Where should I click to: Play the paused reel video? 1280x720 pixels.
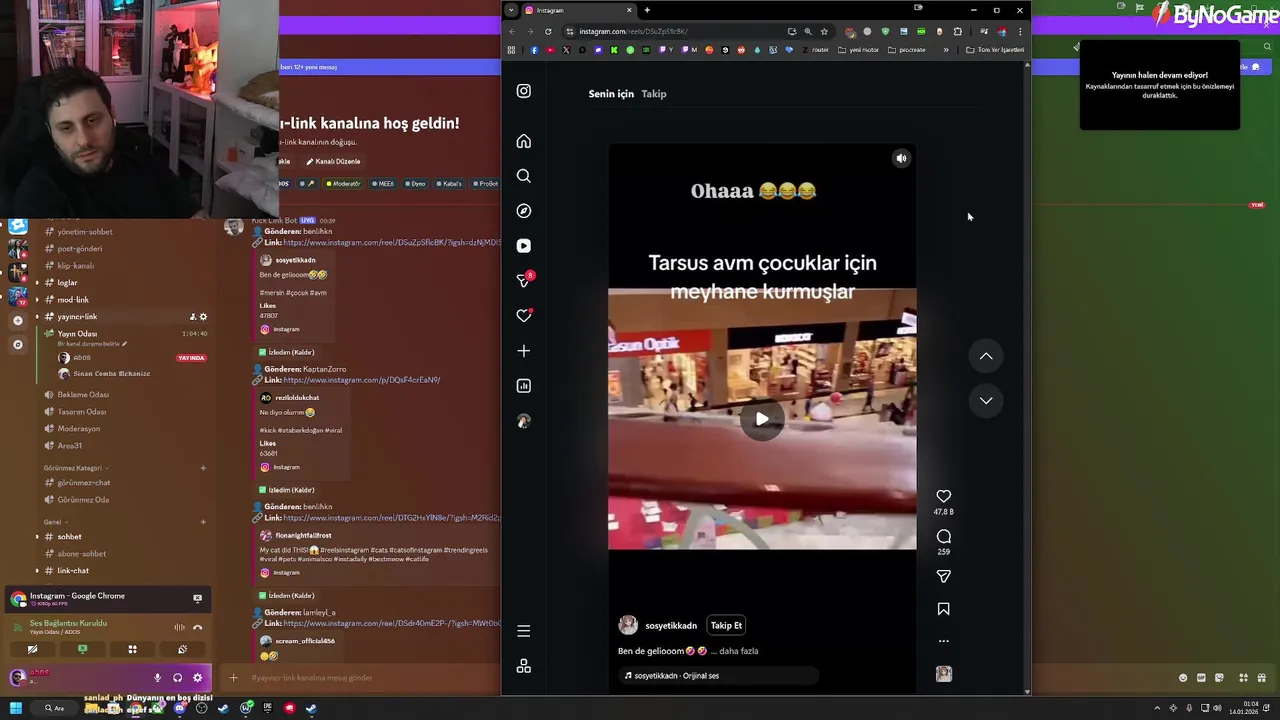pos(762,419)
